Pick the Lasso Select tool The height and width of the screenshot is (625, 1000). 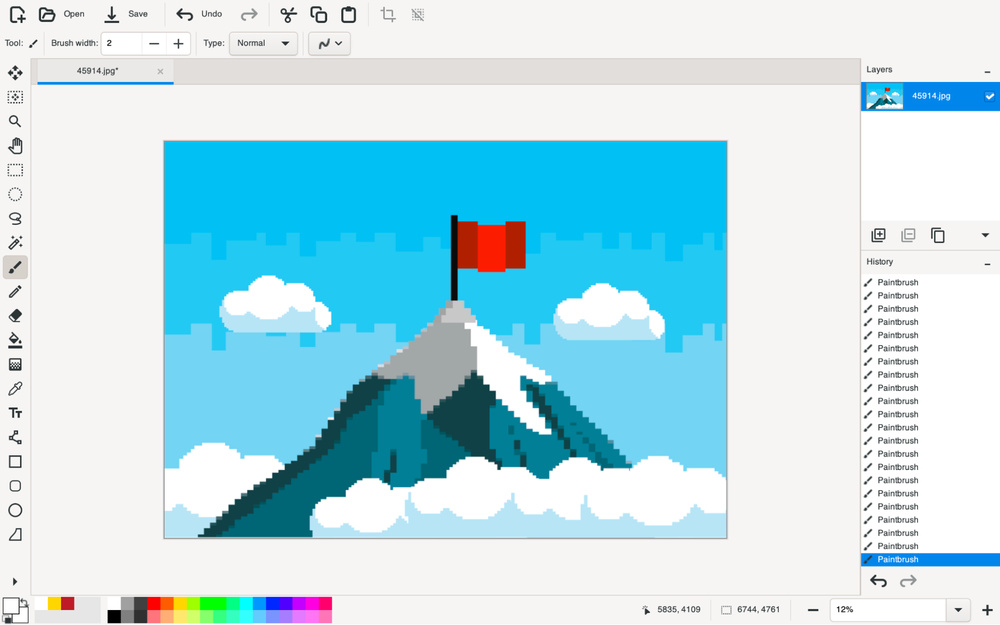(x=15, y=219)
